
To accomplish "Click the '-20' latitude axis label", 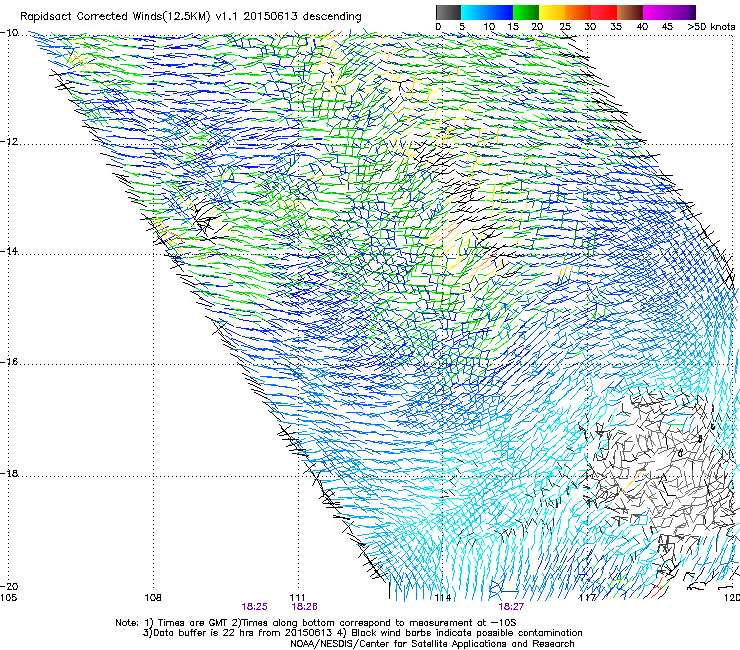I will 9,586.
